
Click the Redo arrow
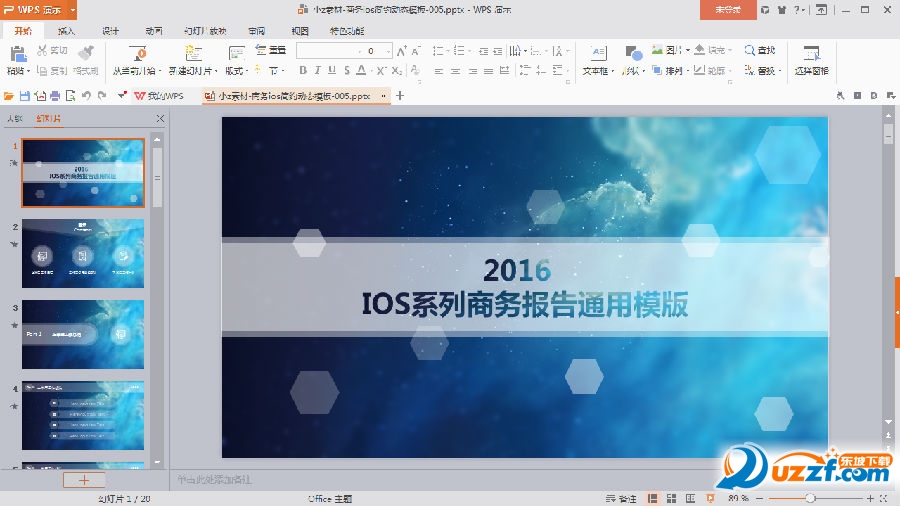(102, 96)
